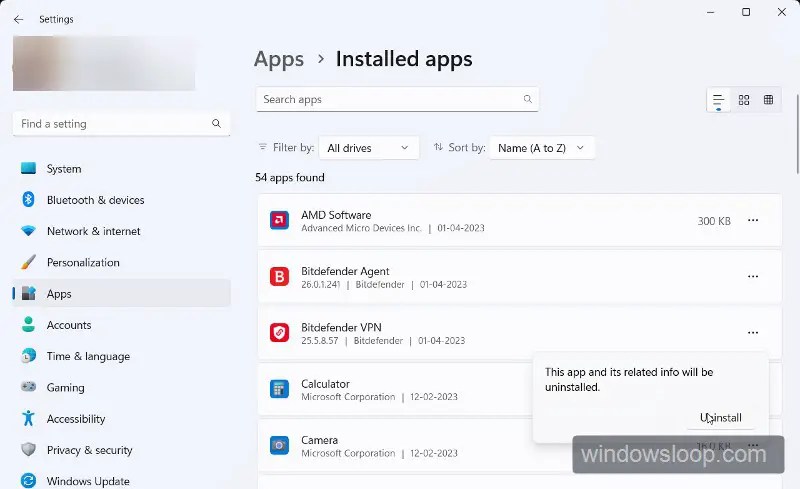Open more options for AMD Software

tap(753, 221)
